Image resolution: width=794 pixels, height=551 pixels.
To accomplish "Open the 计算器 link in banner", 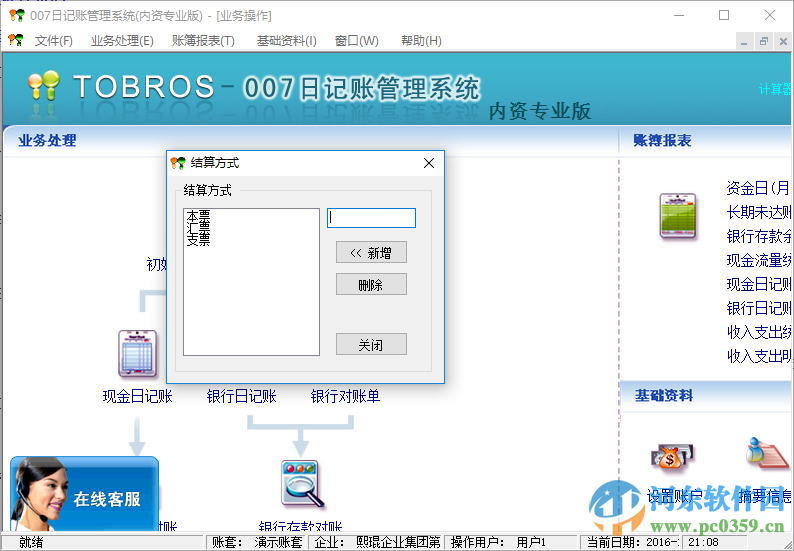I will (x=775, y=90).
